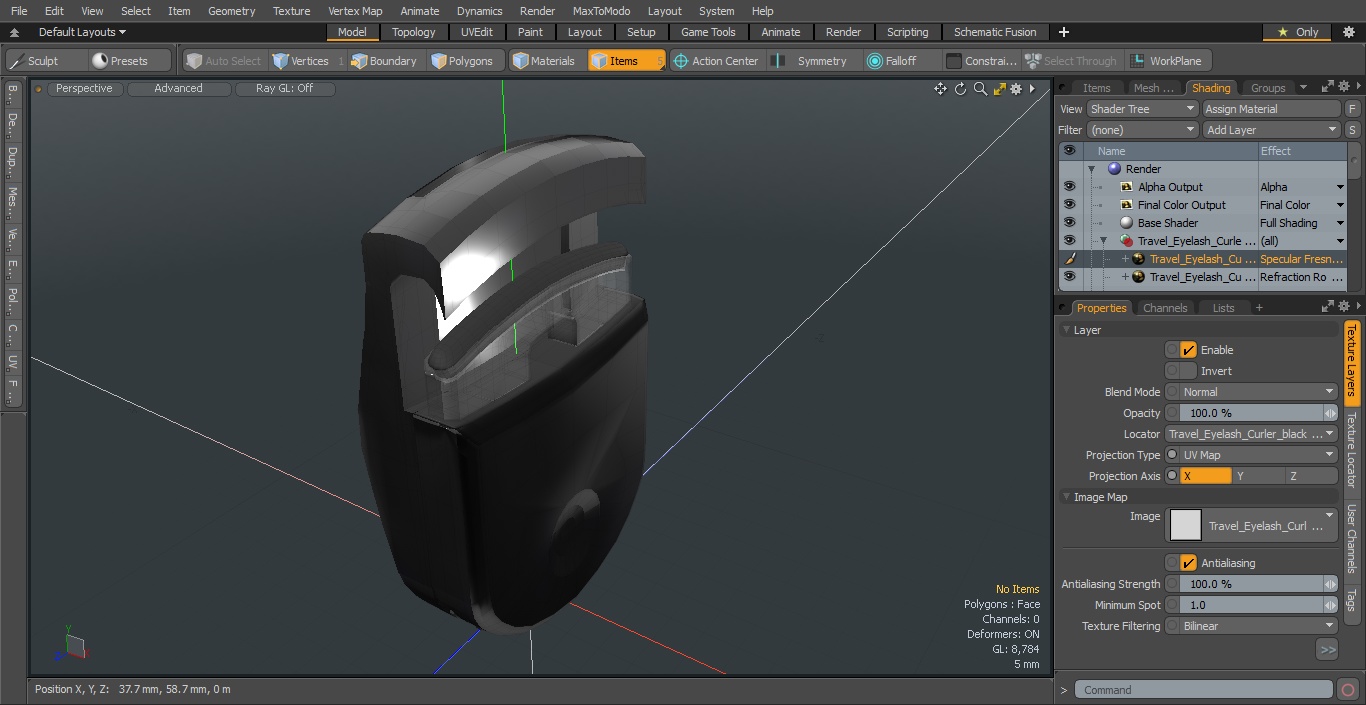1366x705 pixels.
Task: Hide the Base Shader layer visibility
Action: click(1069, 223)
